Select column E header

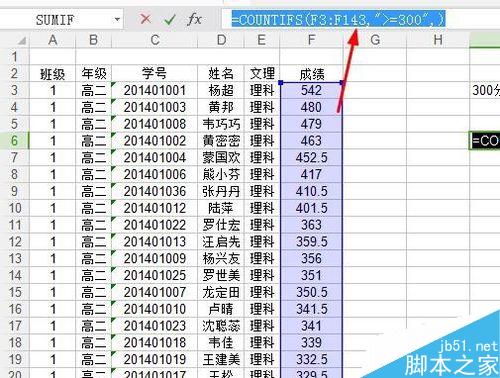tap(262, 40)
